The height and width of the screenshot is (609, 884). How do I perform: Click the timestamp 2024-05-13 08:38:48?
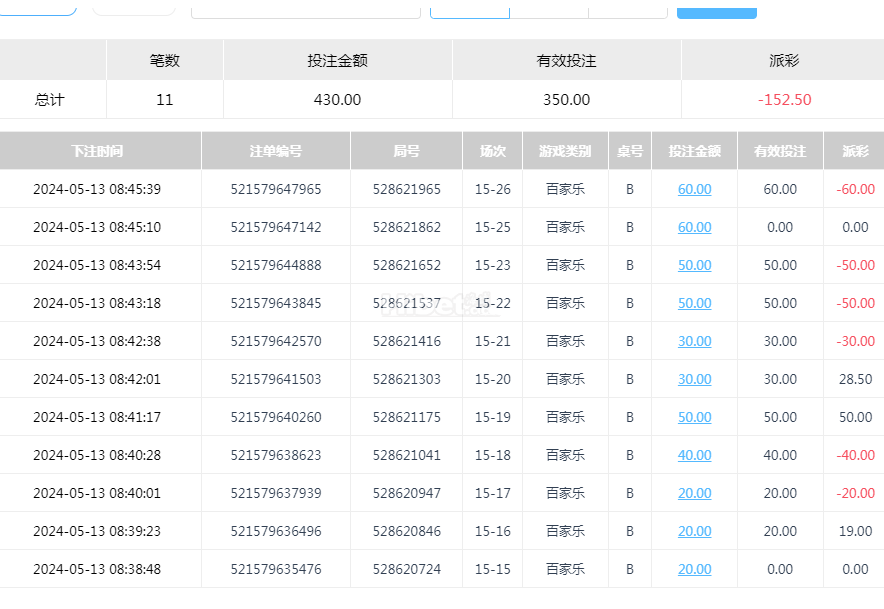(x=97, y=570)
